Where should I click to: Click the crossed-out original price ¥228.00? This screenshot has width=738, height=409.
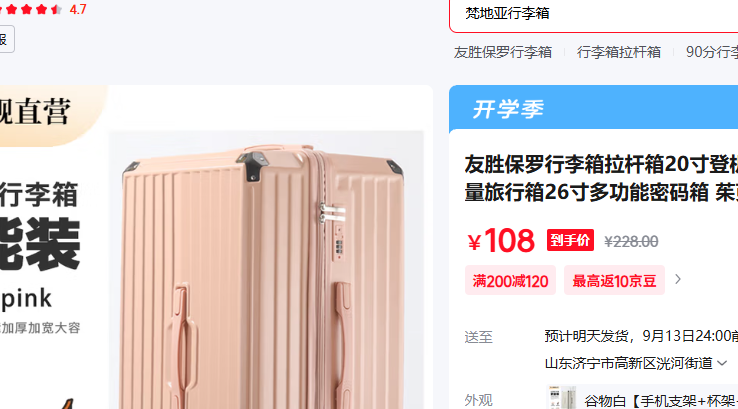[631, 241]
